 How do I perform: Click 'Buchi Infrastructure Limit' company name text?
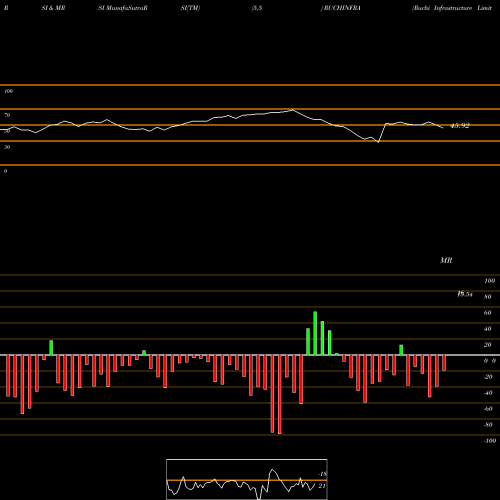coord(453,8)
